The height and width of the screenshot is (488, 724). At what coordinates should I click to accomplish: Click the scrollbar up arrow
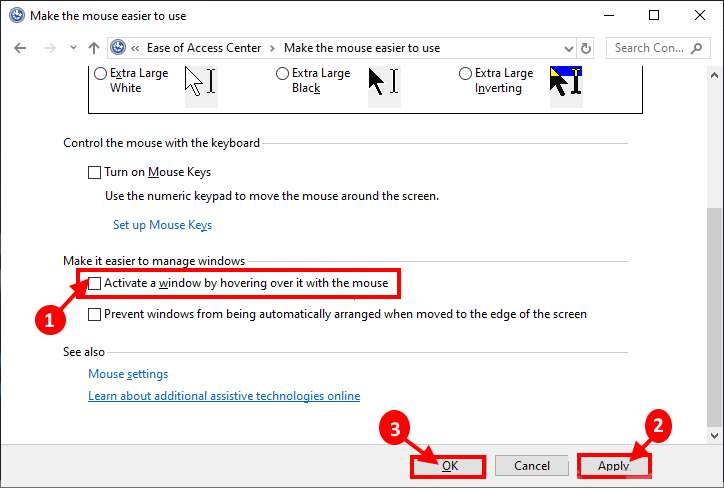714,75
